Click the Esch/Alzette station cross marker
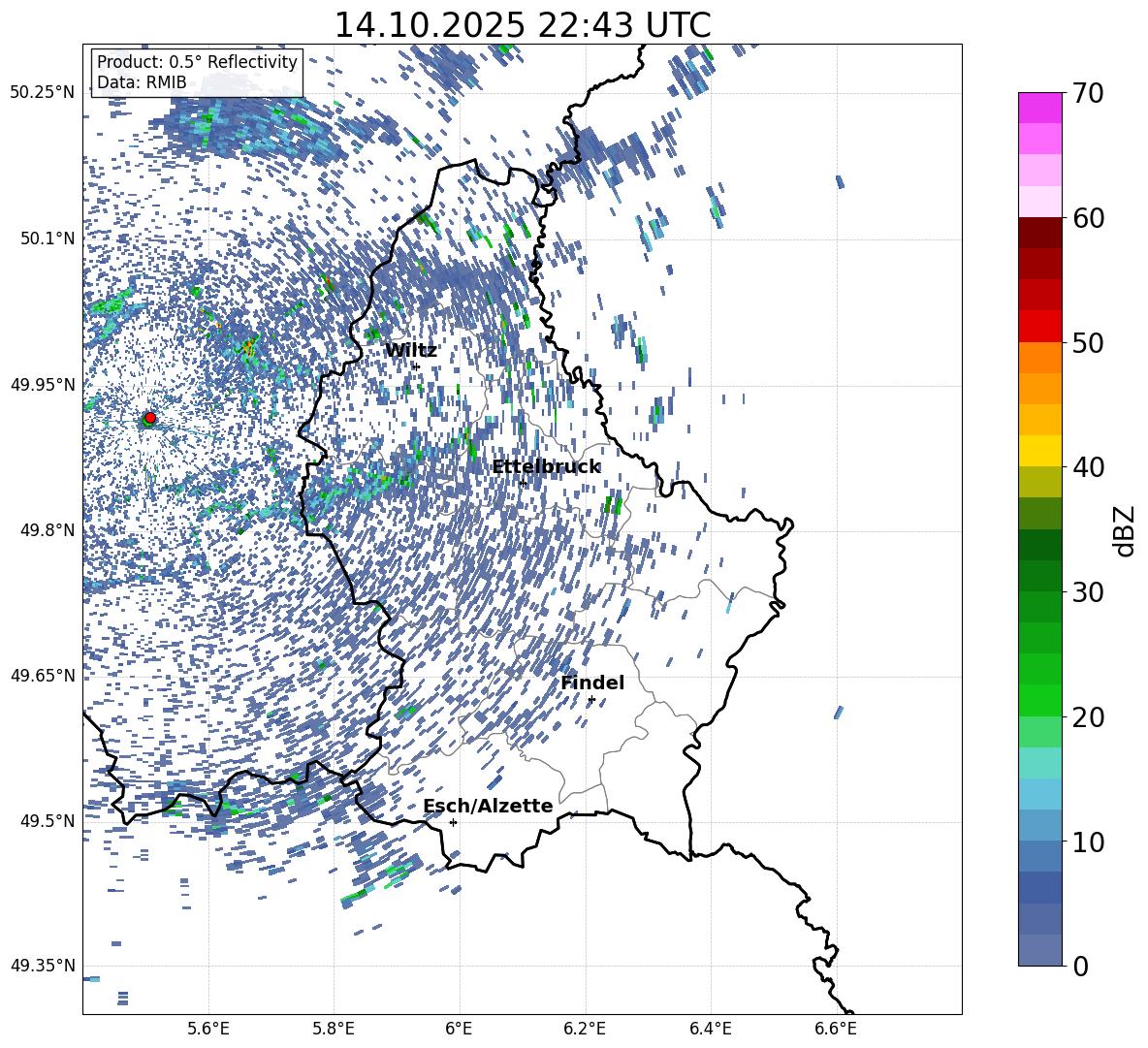1148x1048 pixels. (x=453, y=822)
